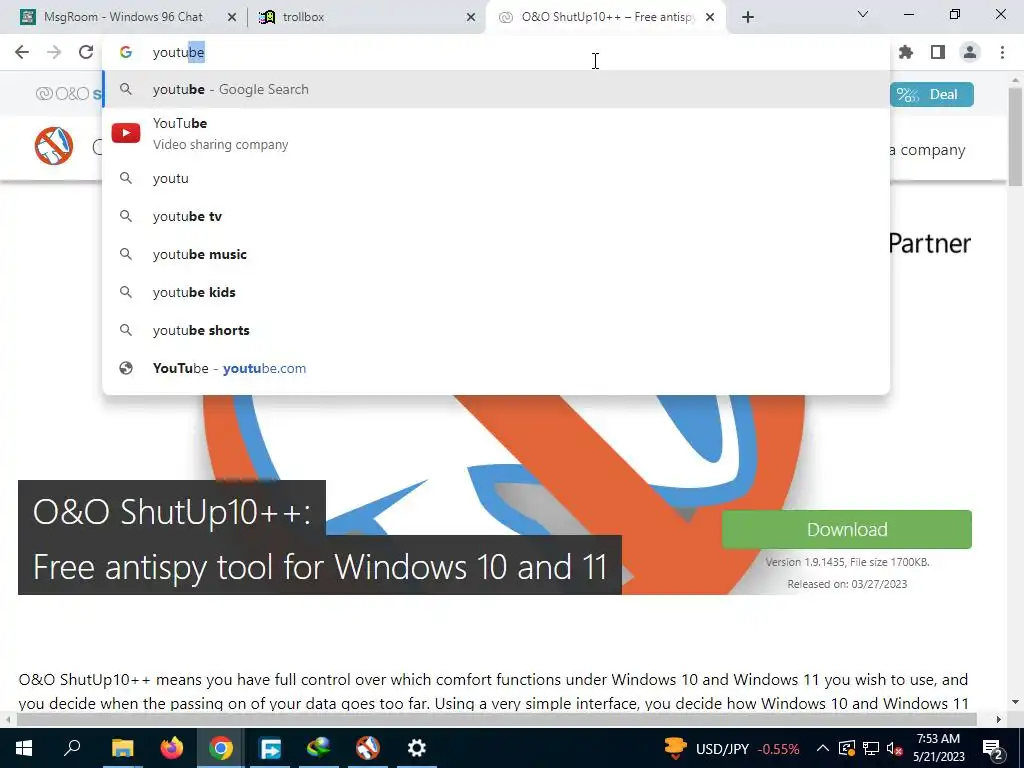Open a new tab with plus button
This screenshot has width=1024, height=768.
748,17
